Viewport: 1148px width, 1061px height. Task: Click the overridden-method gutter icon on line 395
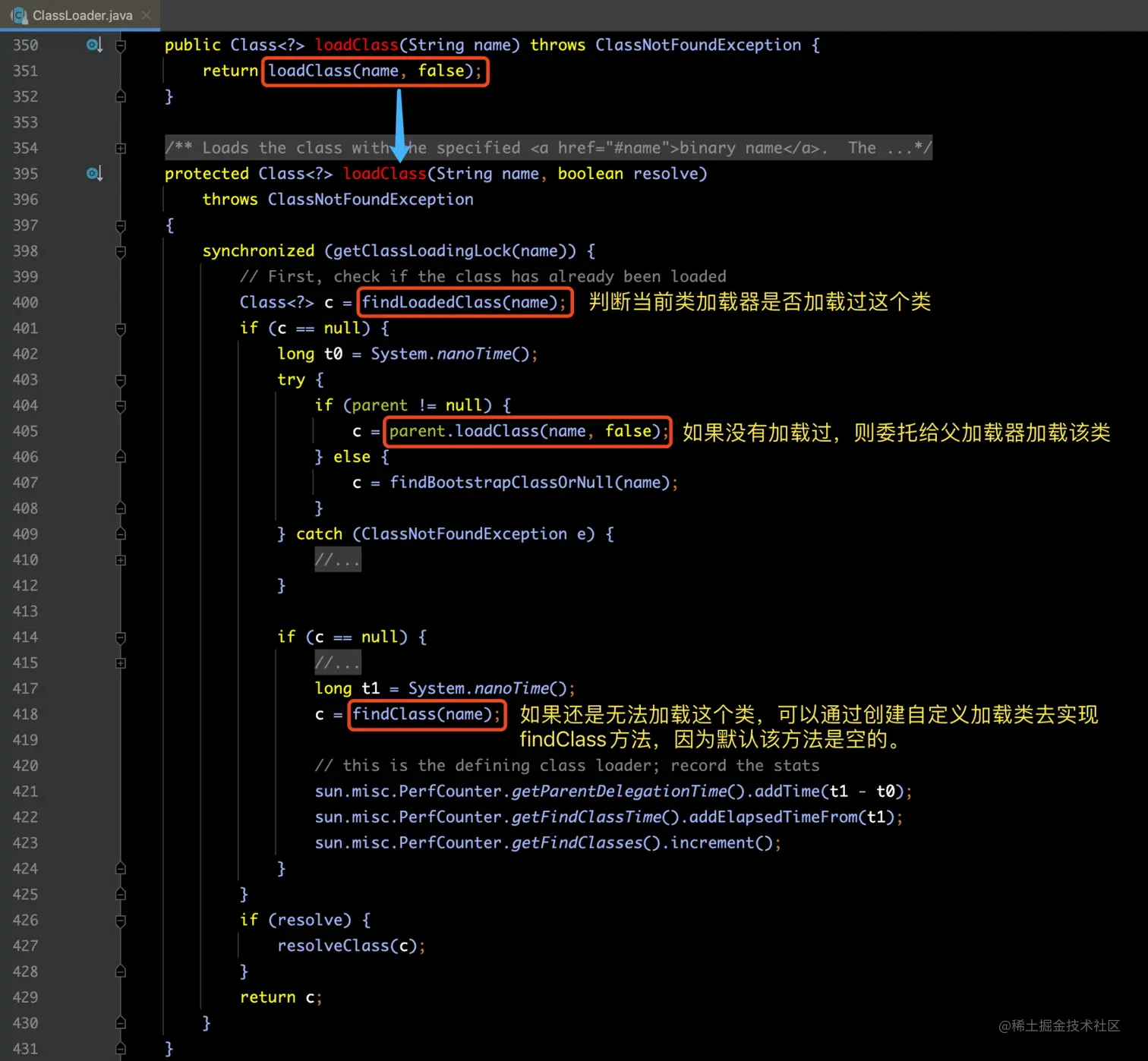pos(94,174)
